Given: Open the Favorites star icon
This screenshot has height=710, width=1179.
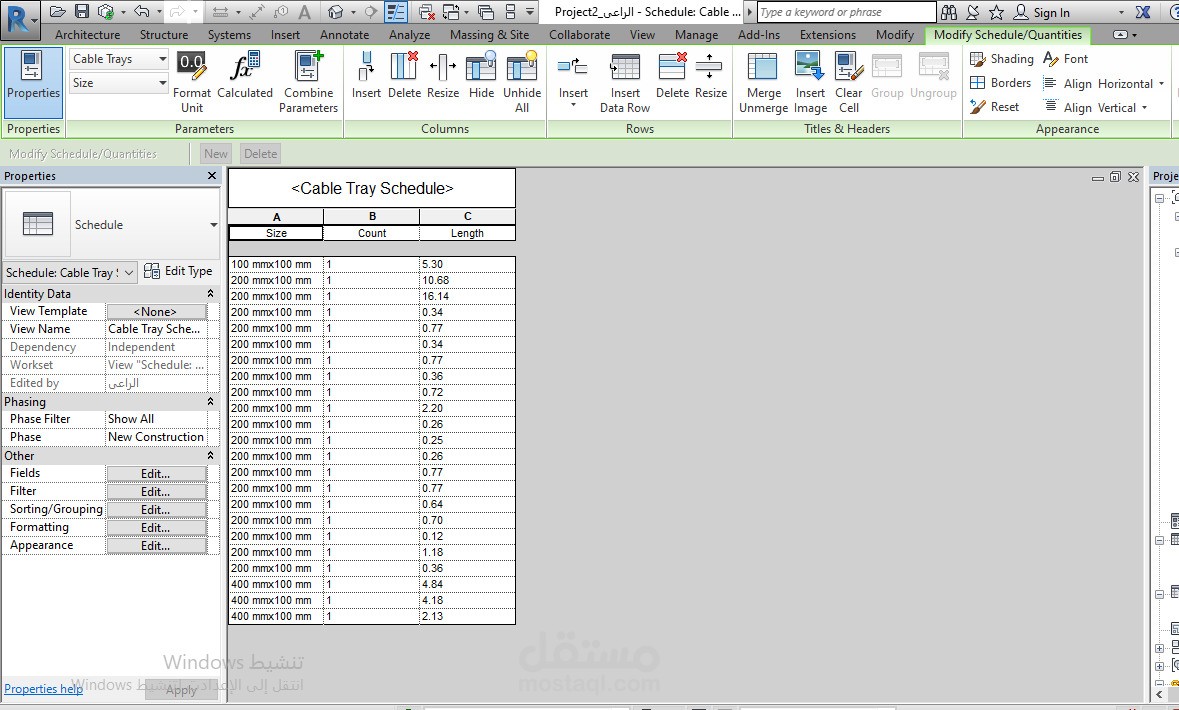Looking at the screenshot, I should tap(996, 12).
